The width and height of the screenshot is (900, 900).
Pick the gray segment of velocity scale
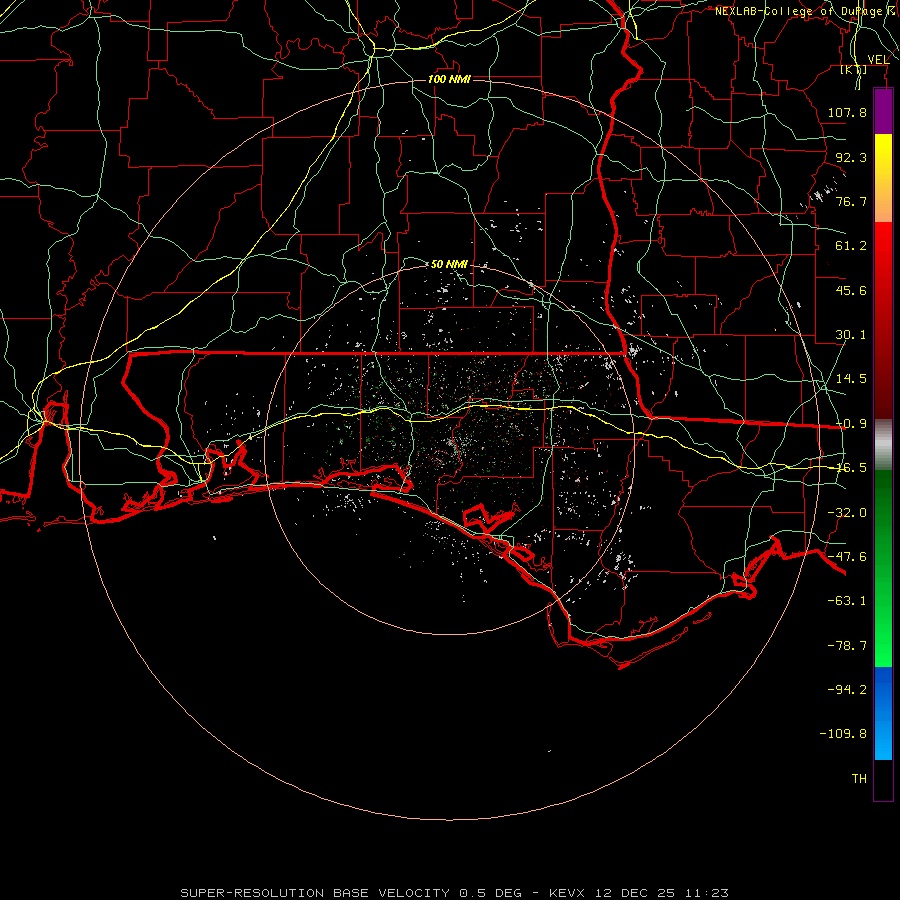pos(883,445)
